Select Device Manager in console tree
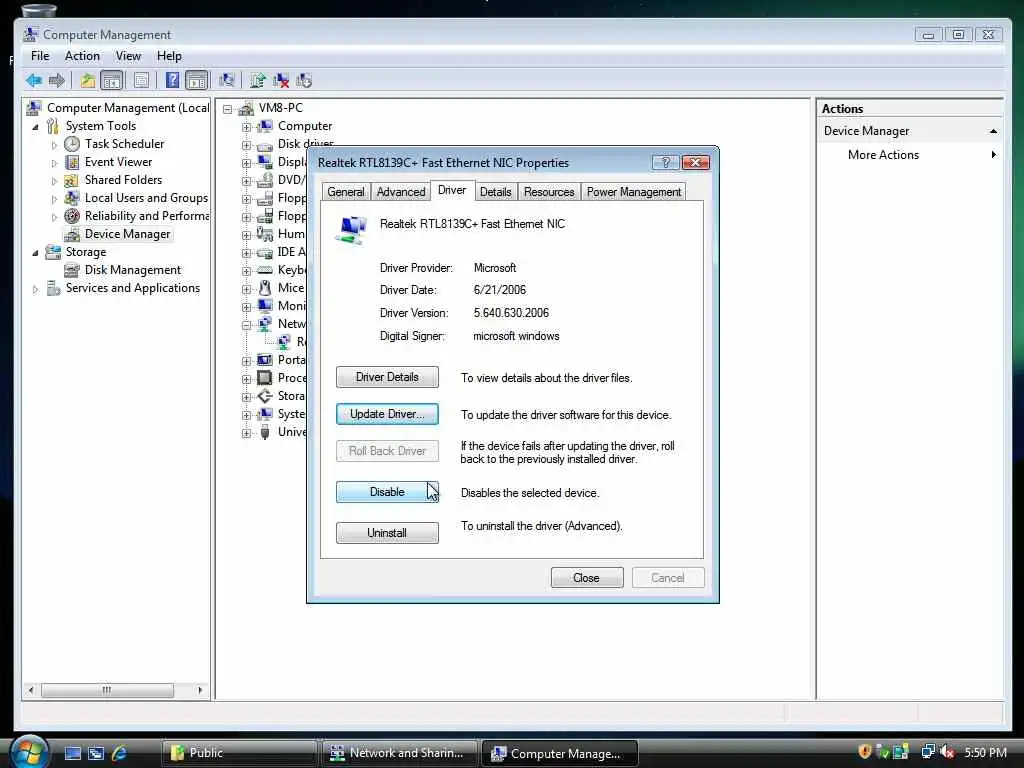This screenshot has height=768, width=1024. [x=127, y=234]
